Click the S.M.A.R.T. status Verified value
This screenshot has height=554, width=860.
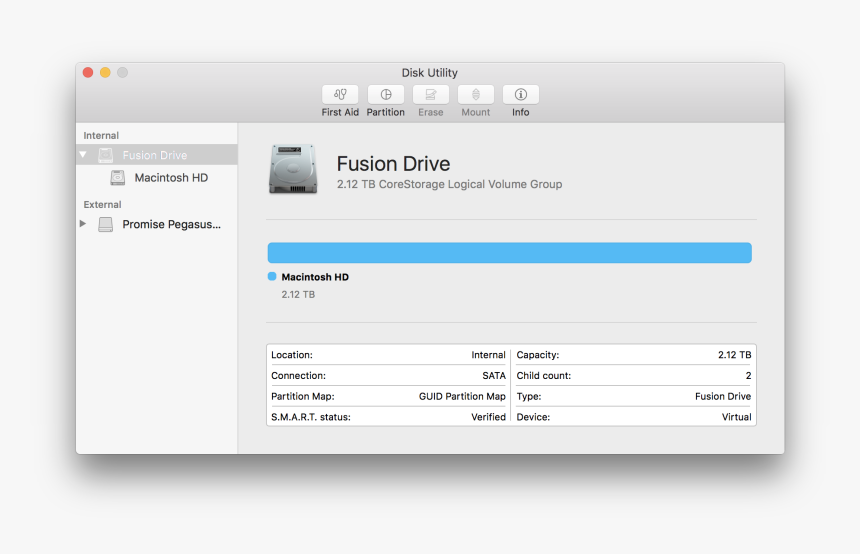coord(488,417)
